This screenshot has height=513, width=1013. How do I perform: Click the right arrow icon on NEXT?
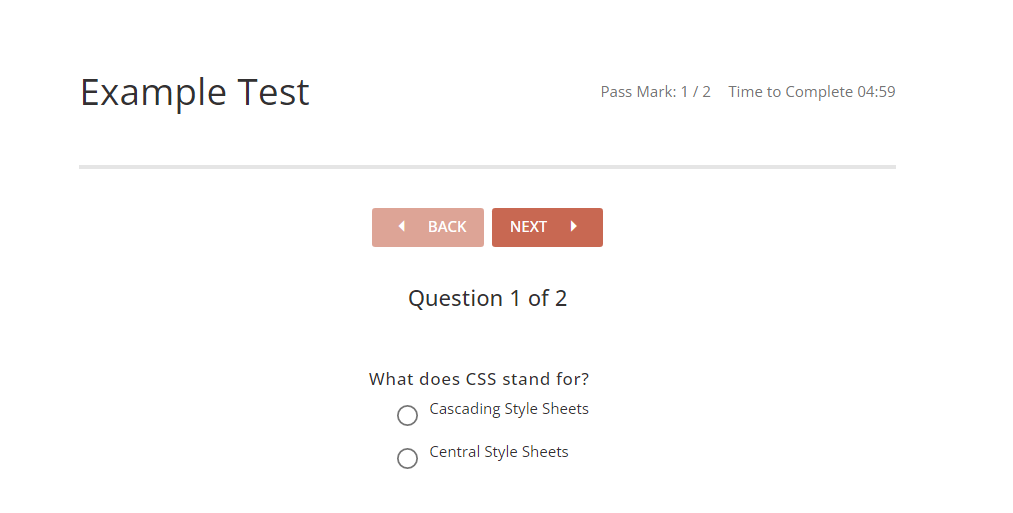click(574, 227)
